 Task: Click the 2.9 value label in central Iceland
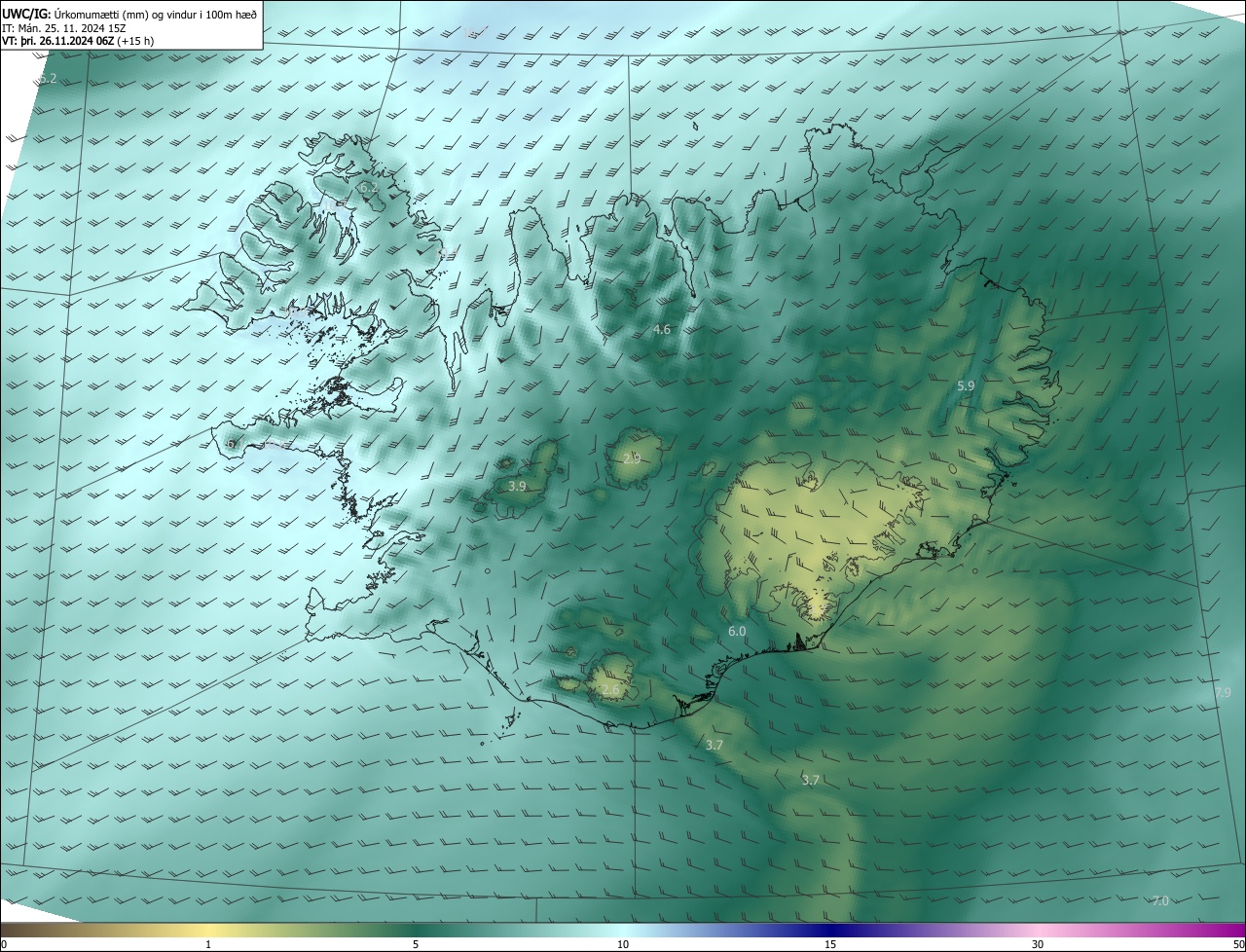[x=632, y=458]
